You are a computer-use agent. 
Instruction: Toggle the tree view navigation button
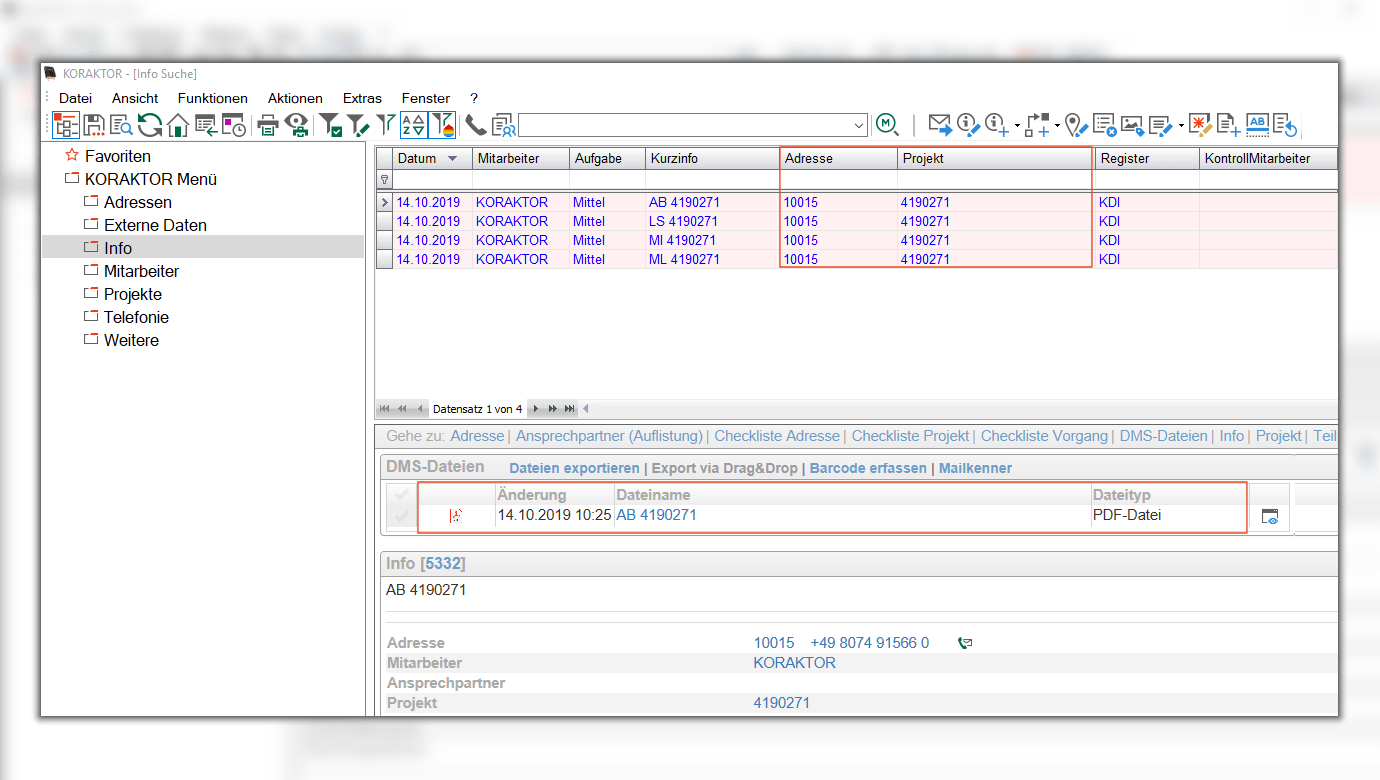point(66,125)
